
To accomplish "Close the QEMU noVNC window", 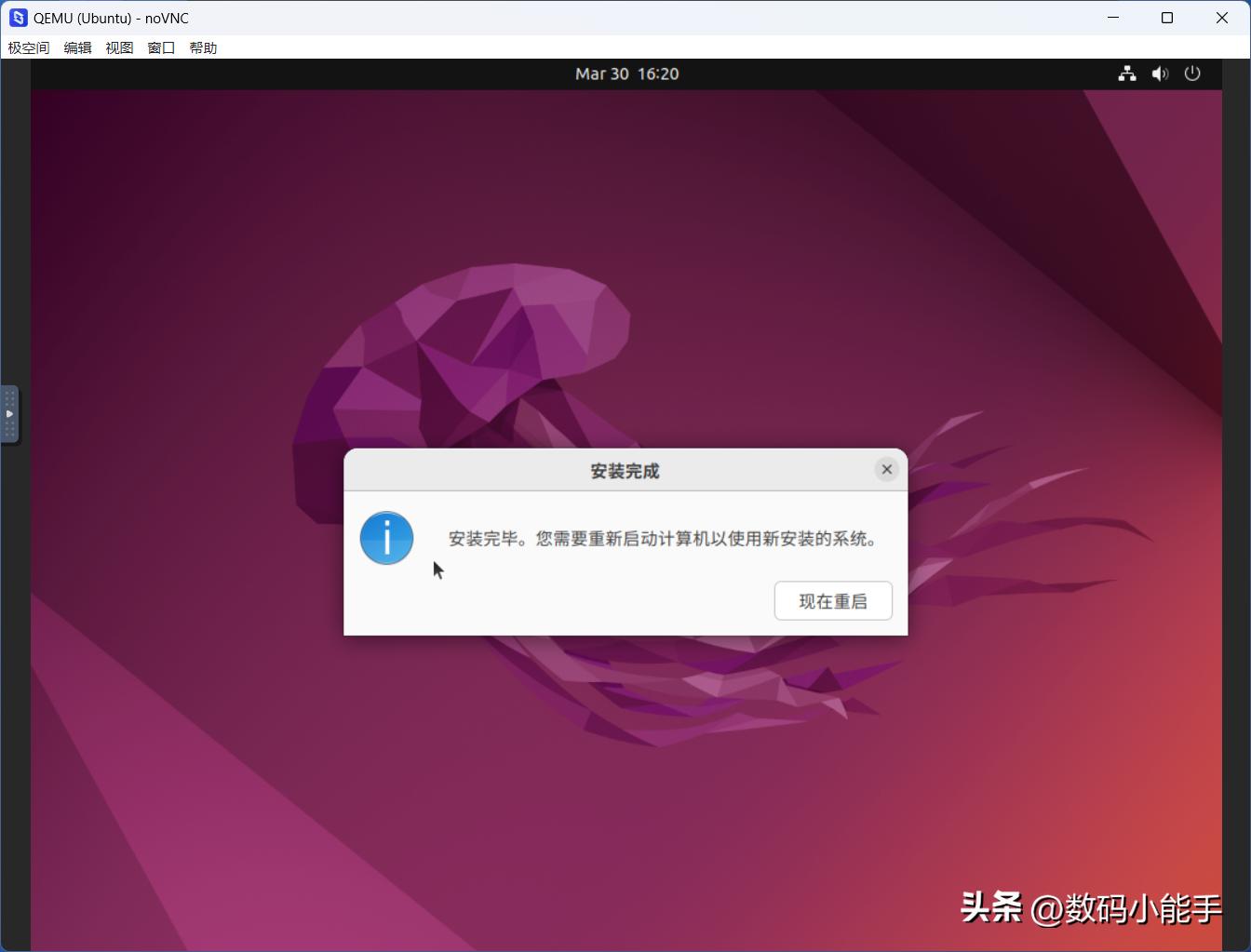I will click(x=1222, y=18).
